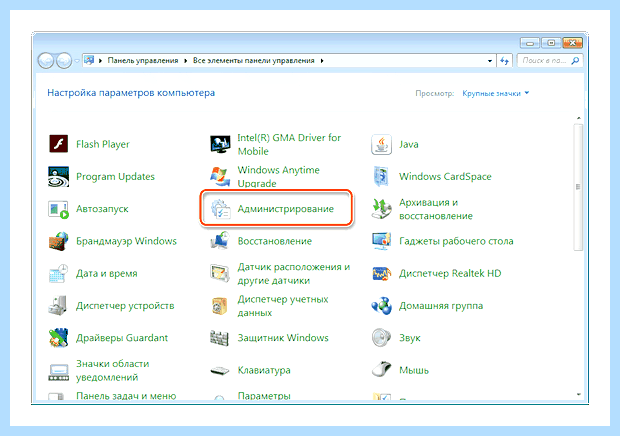Open the Дата и время icon
Screen dimensions: 620x436
(59, 274)
